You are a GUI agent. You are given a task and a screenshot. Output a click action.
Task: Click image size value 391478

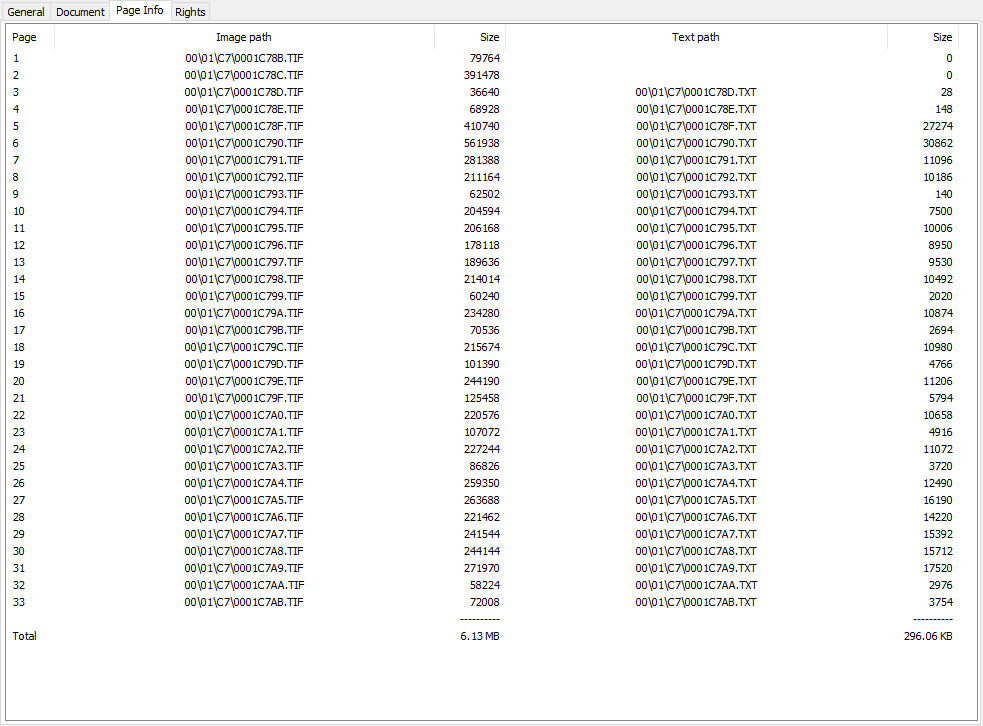(x=481, y=75)
